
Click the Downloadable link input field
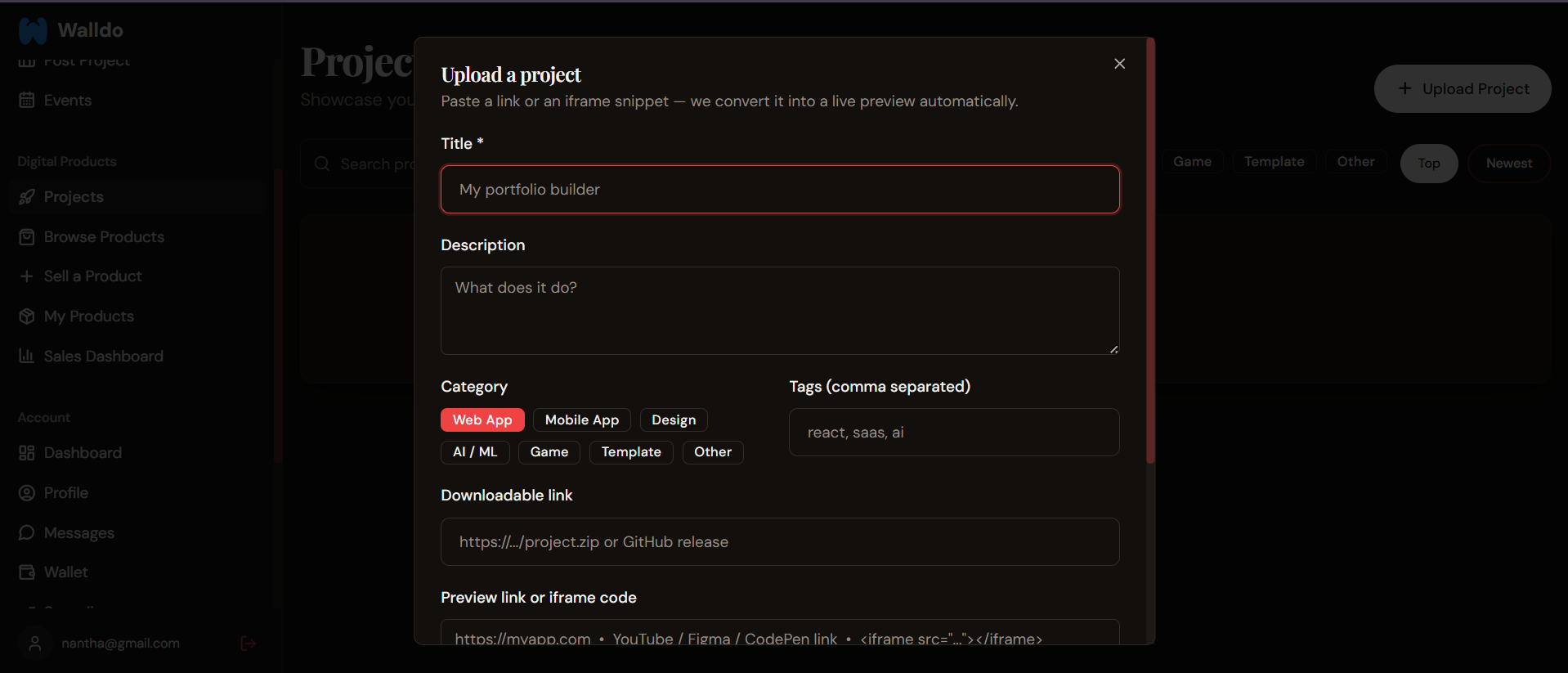(780, 541)
